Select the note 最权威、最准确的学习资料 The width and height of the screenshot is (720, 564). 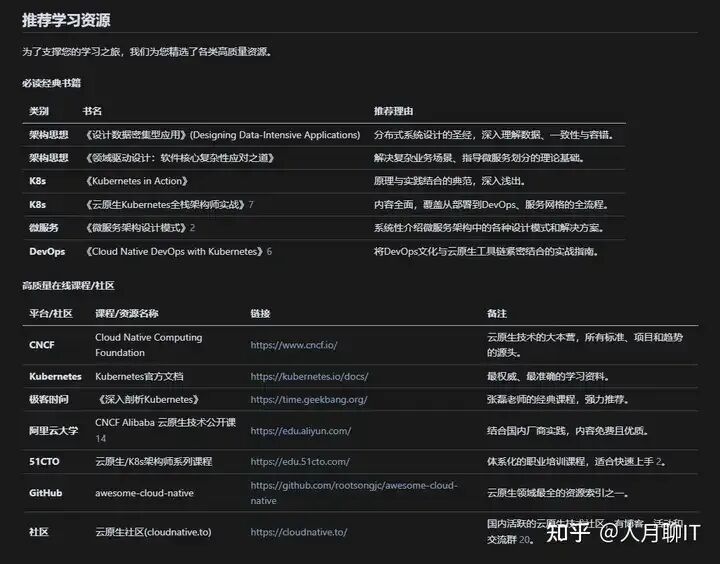click(x=549, y=377)
